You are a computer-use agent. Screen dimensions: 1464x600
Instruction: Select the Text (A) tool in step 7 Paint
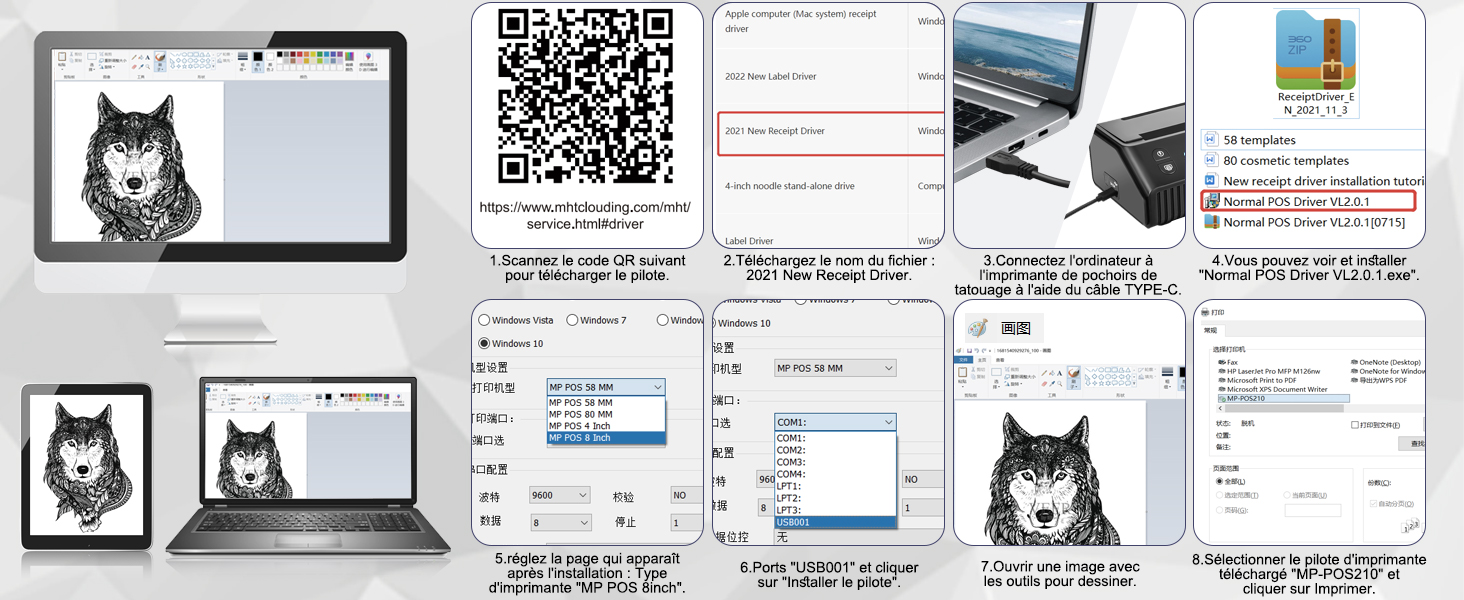click(x=1059, y=373)
